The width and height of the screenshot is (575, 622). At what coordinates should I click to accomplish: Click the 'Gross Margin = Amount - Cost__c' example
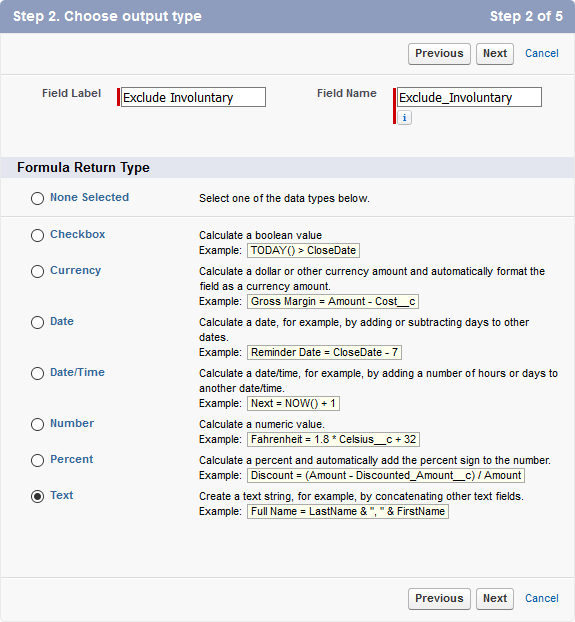click(333, 301)
